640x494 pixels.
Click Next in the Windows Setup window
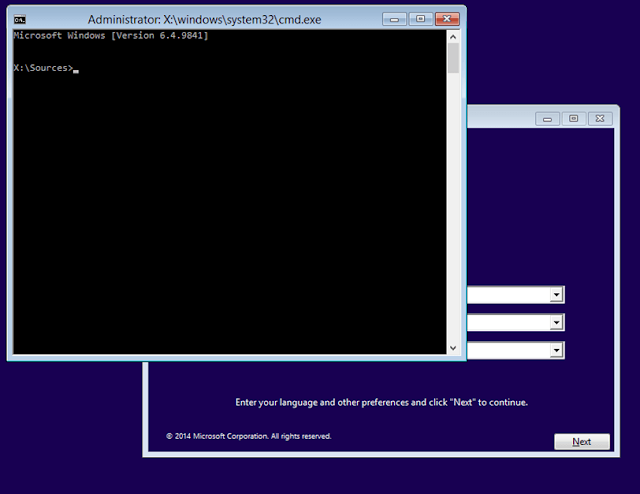click(582, 442)
